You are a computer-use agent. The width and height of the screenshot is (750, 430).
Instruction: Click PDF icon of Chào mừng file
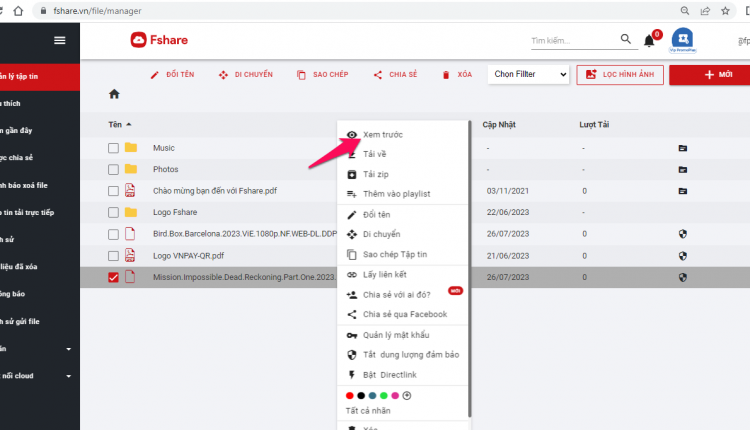130,190
